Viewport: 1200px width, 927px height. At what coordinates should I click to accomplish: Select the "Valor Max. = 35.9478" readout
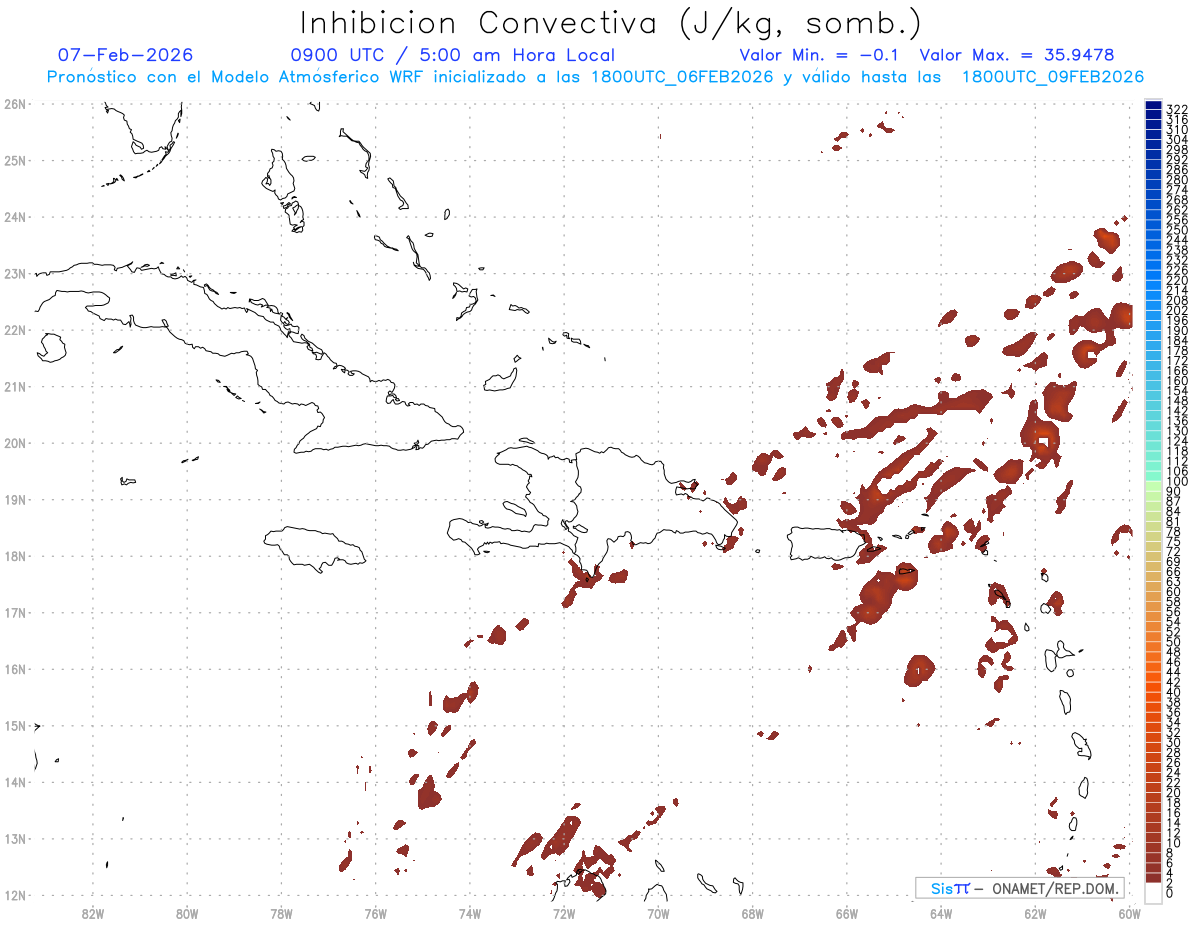tap(1017, 55)
